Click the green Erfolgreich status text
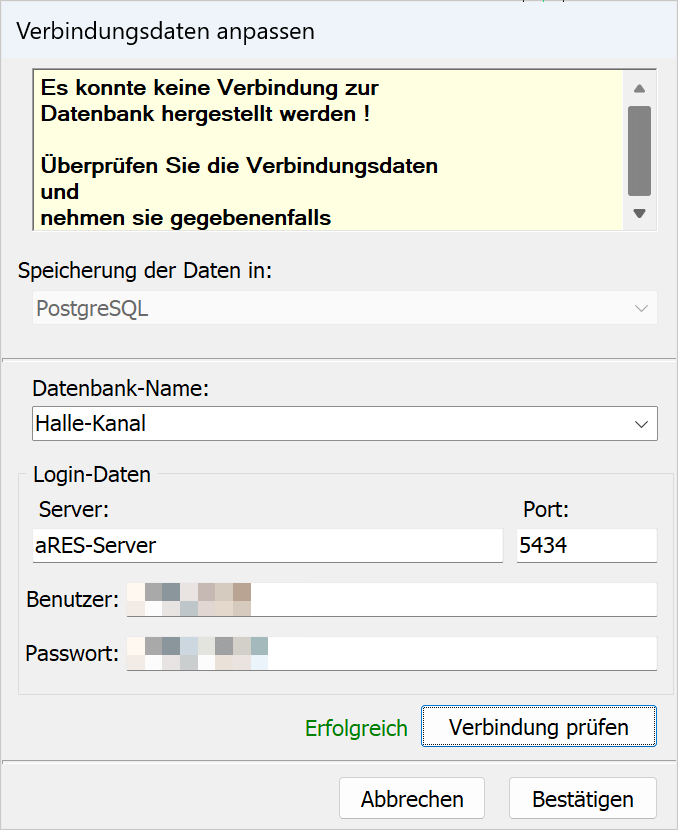Viewport: 678px width, 830px height. [x=356, y=728]
